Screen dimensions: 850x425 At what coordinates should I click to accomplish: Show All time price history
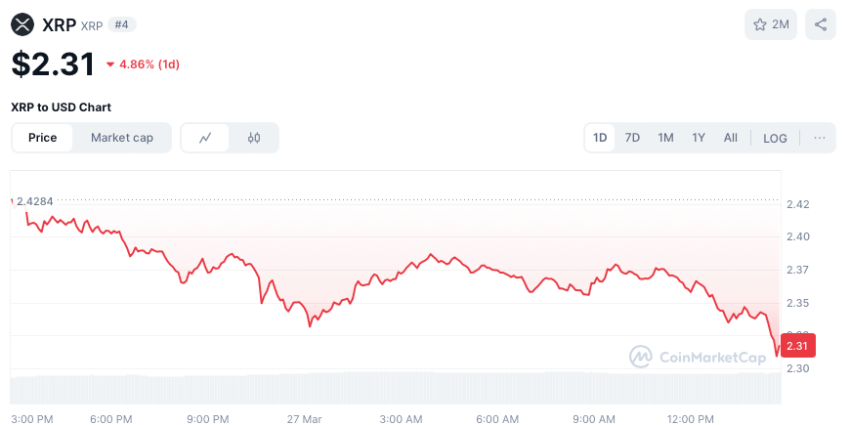coord(731,138)
